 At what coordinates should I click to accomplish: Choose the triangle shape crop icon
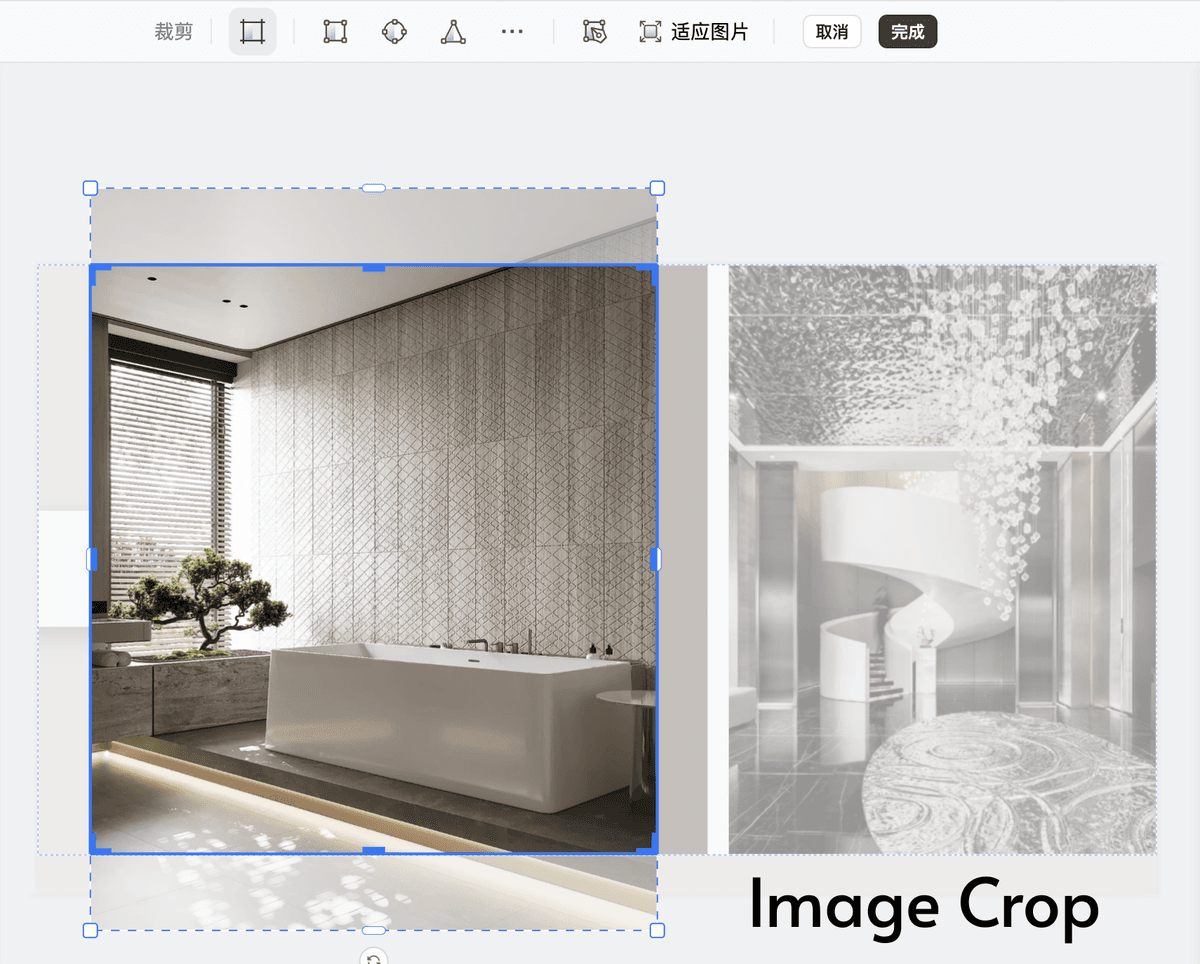coord(453,32)
